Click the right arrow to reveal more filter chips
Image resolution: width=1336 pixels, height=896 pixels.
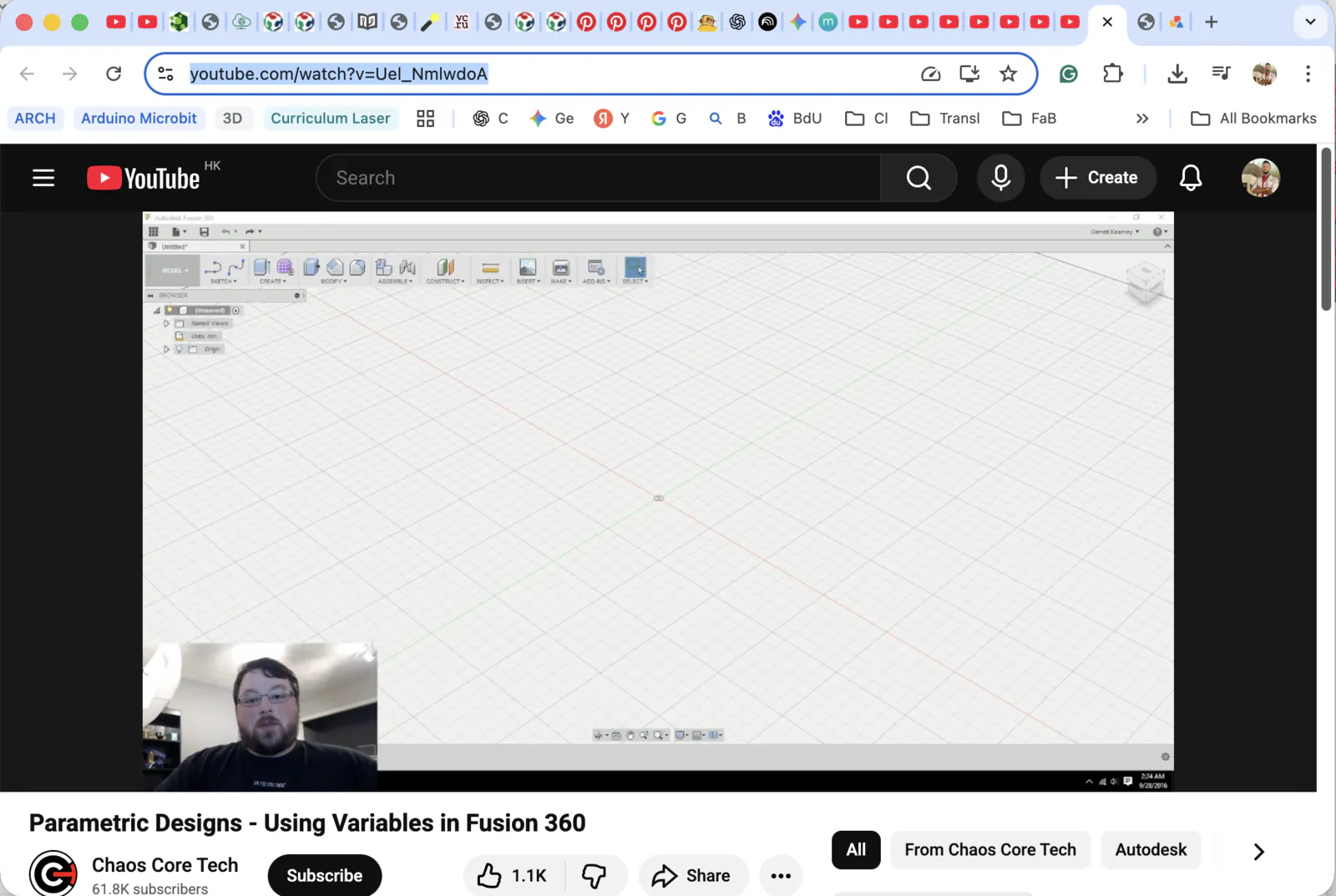point(1258,851)
